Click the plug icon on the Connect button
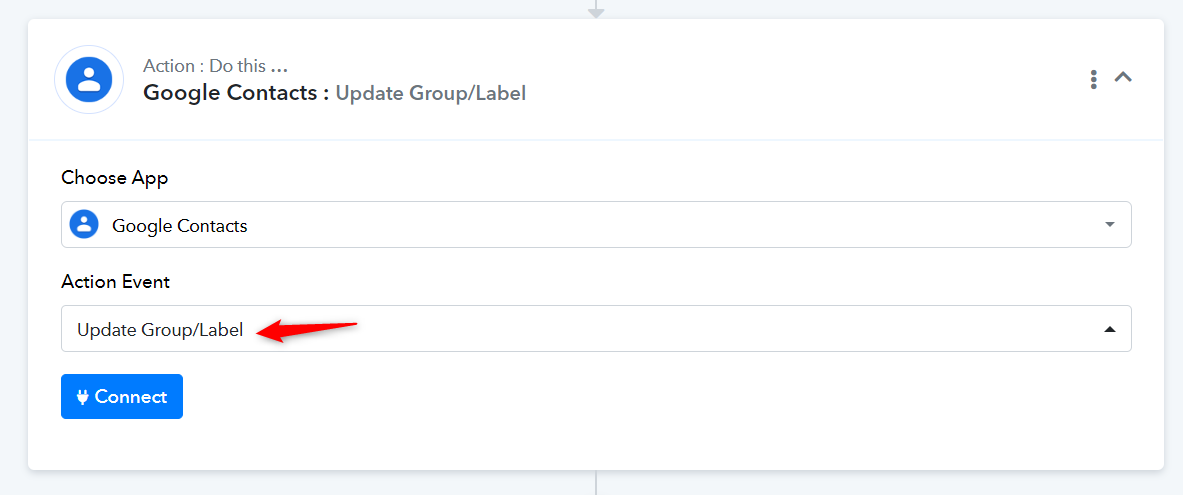This screenshot has width=1183, height=495. pyautogui.click(x=83, y=397)
